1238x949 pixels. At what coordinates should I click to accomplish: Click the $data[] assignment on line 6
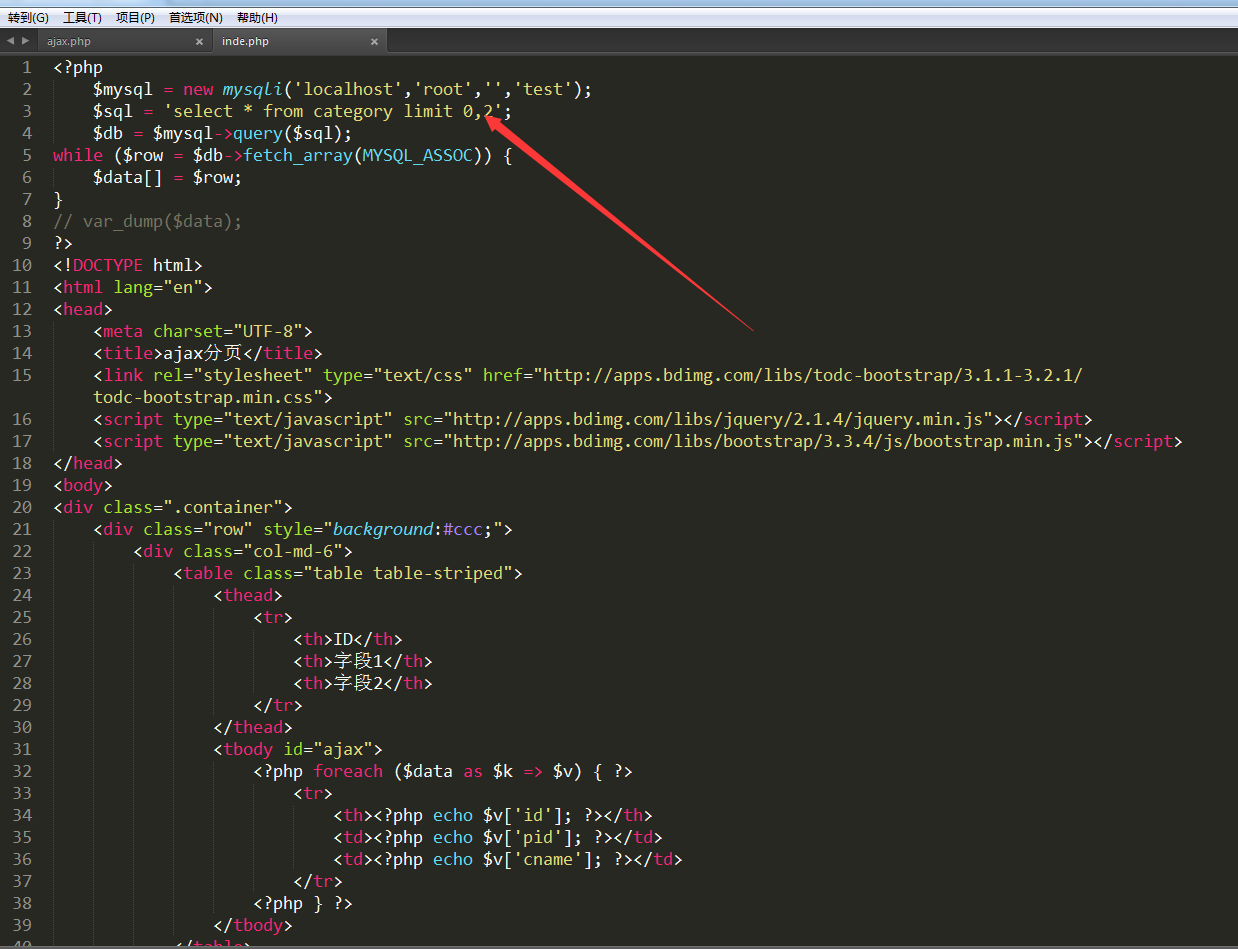tap(168, 177)
